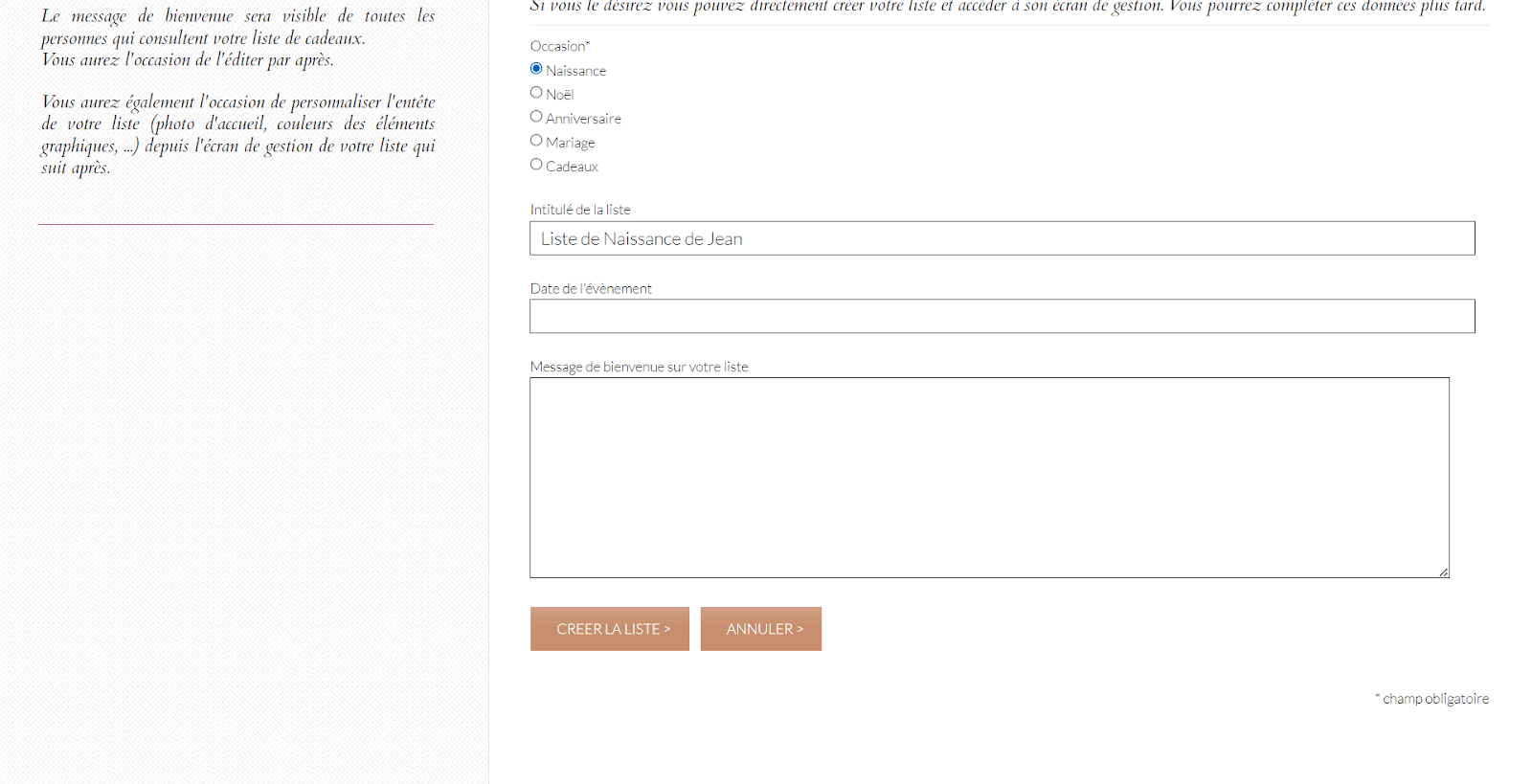Select the Noël radio button circle
Image resolution: width=1532 pixels, height=784 pixels.
click(x=536, y=93)
